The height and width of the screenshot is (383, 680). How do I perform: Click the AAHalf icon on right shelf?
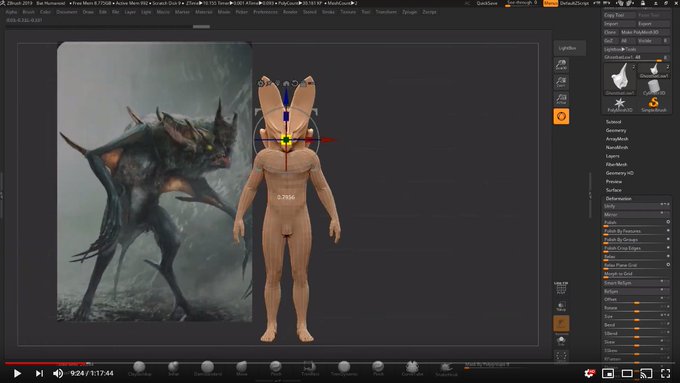click(x=561, y=99)
